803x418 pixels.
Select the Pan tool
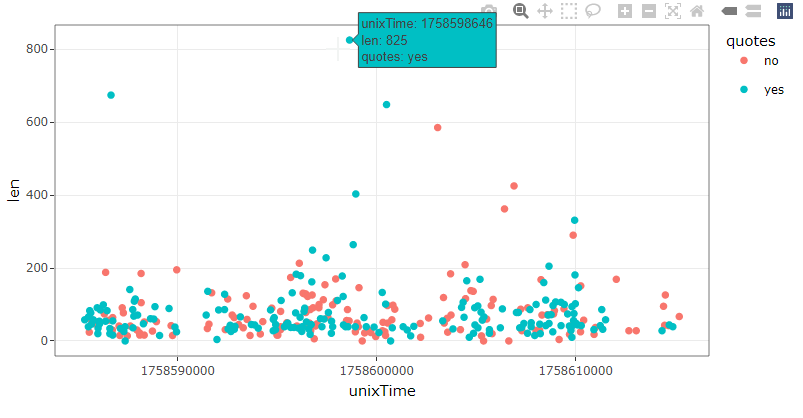545,11
